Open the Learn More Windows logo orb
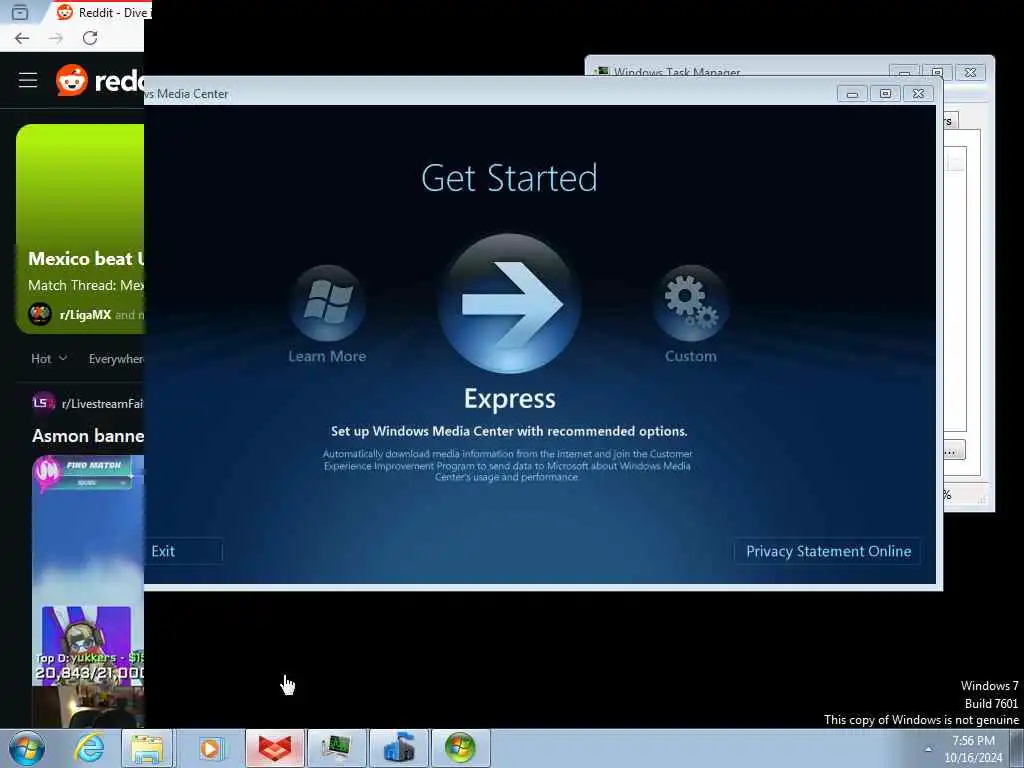This screenshot has width=1024, height=768. 327,303
